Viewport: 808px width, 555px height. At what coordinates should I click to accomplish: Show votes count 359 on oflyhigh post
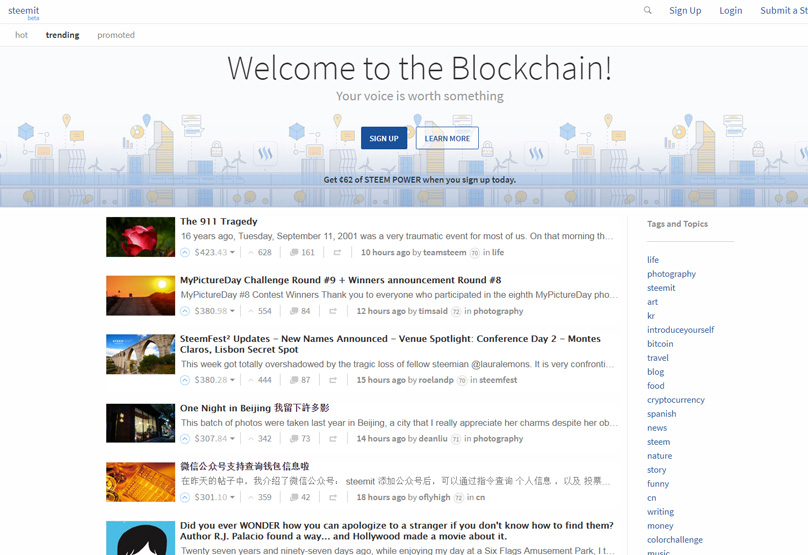pos(264,498)
